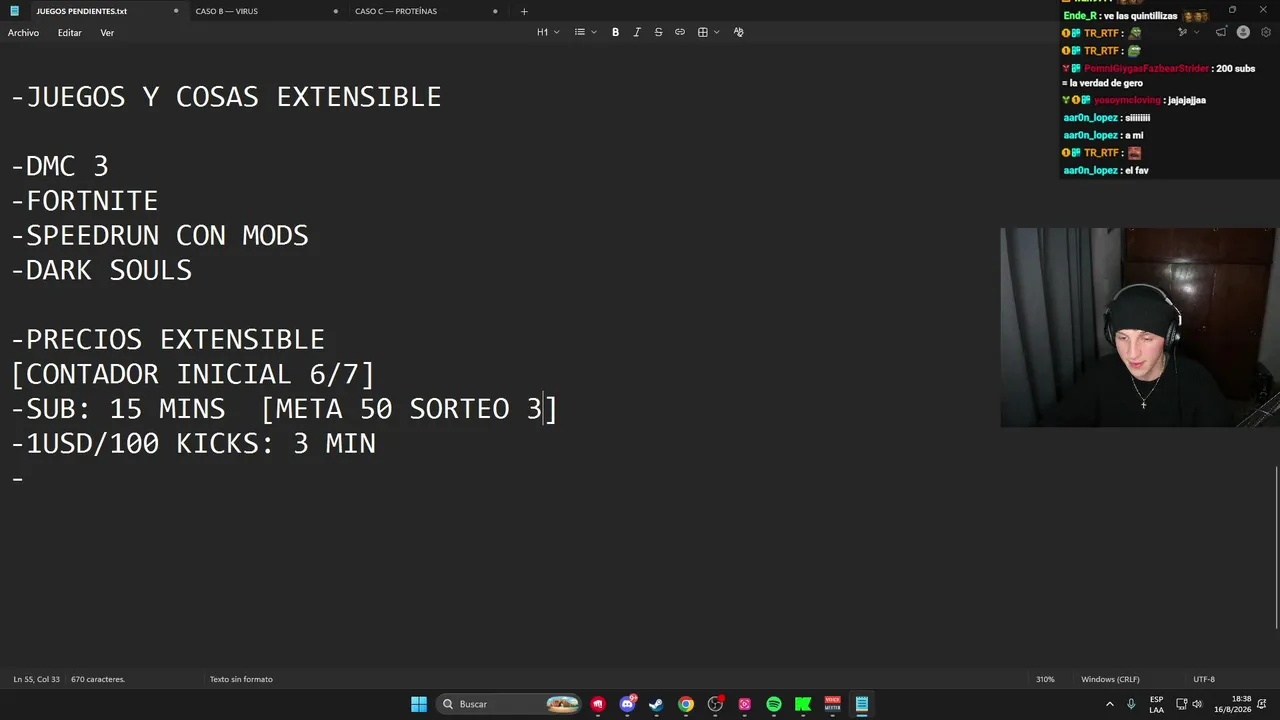Open the list style dropdown

point(585,32)
